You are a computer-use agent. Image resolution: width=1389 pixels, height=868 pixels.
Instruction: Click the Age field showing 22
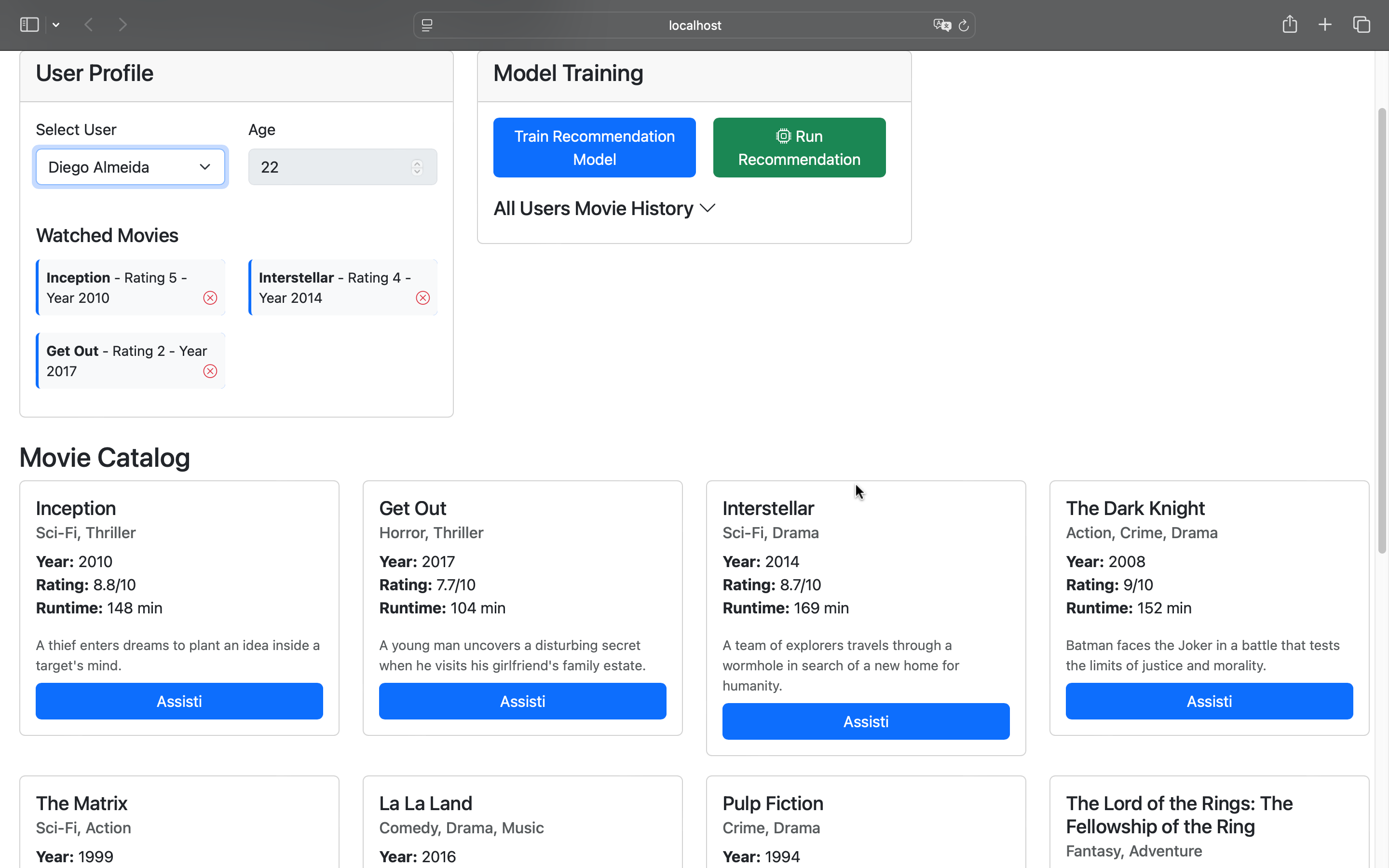coord(342,167)
